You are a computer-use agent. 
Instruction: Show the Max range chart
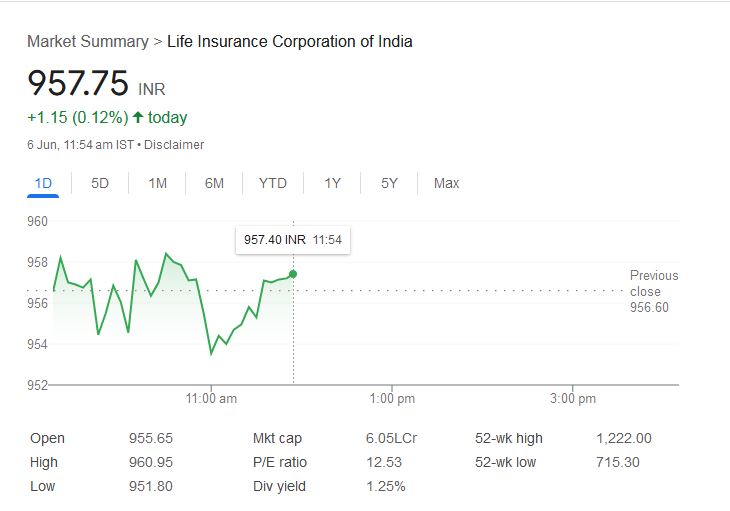tap(446, 183)
